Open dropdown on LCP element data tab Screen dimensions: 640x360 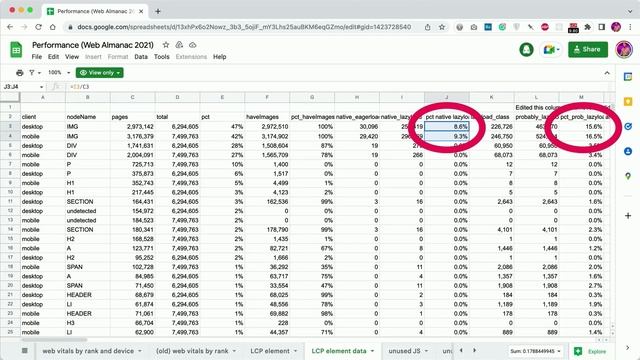372,351
